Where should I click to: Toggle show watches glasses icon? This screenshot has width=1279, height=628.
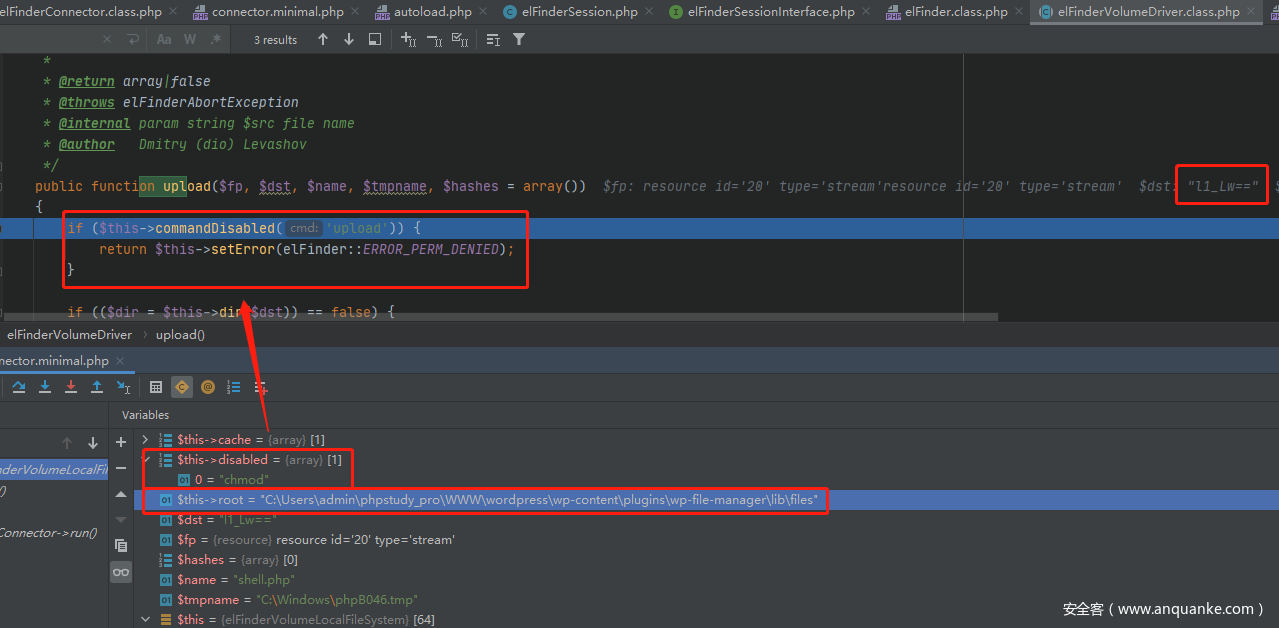click(121, 572)
